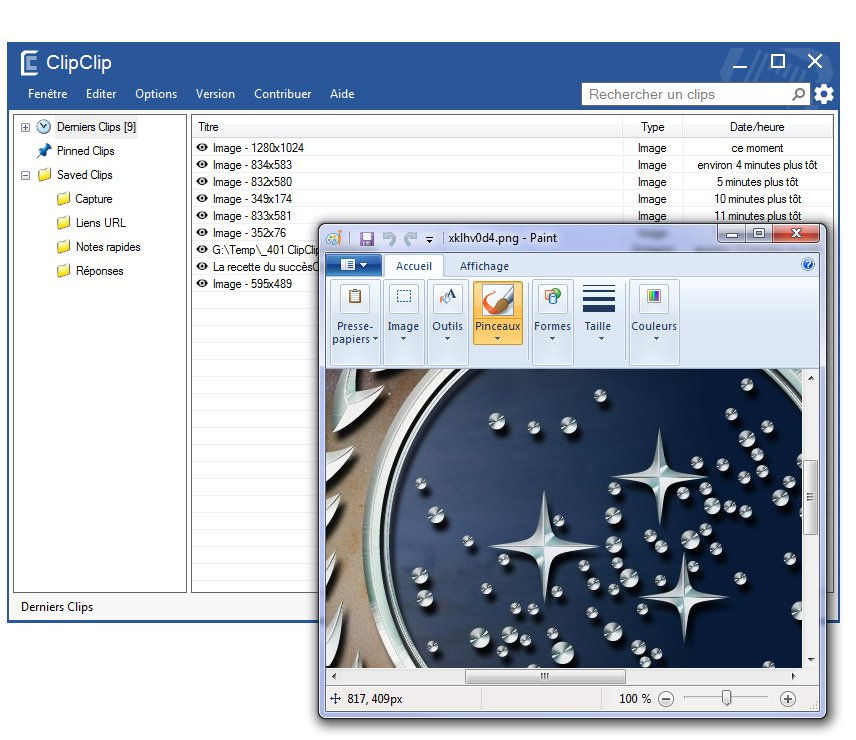The height and width of the screenshot is (740, 856).
Task: Toggle eye icon for Image - 352x76
Action: tap(202, 232)
